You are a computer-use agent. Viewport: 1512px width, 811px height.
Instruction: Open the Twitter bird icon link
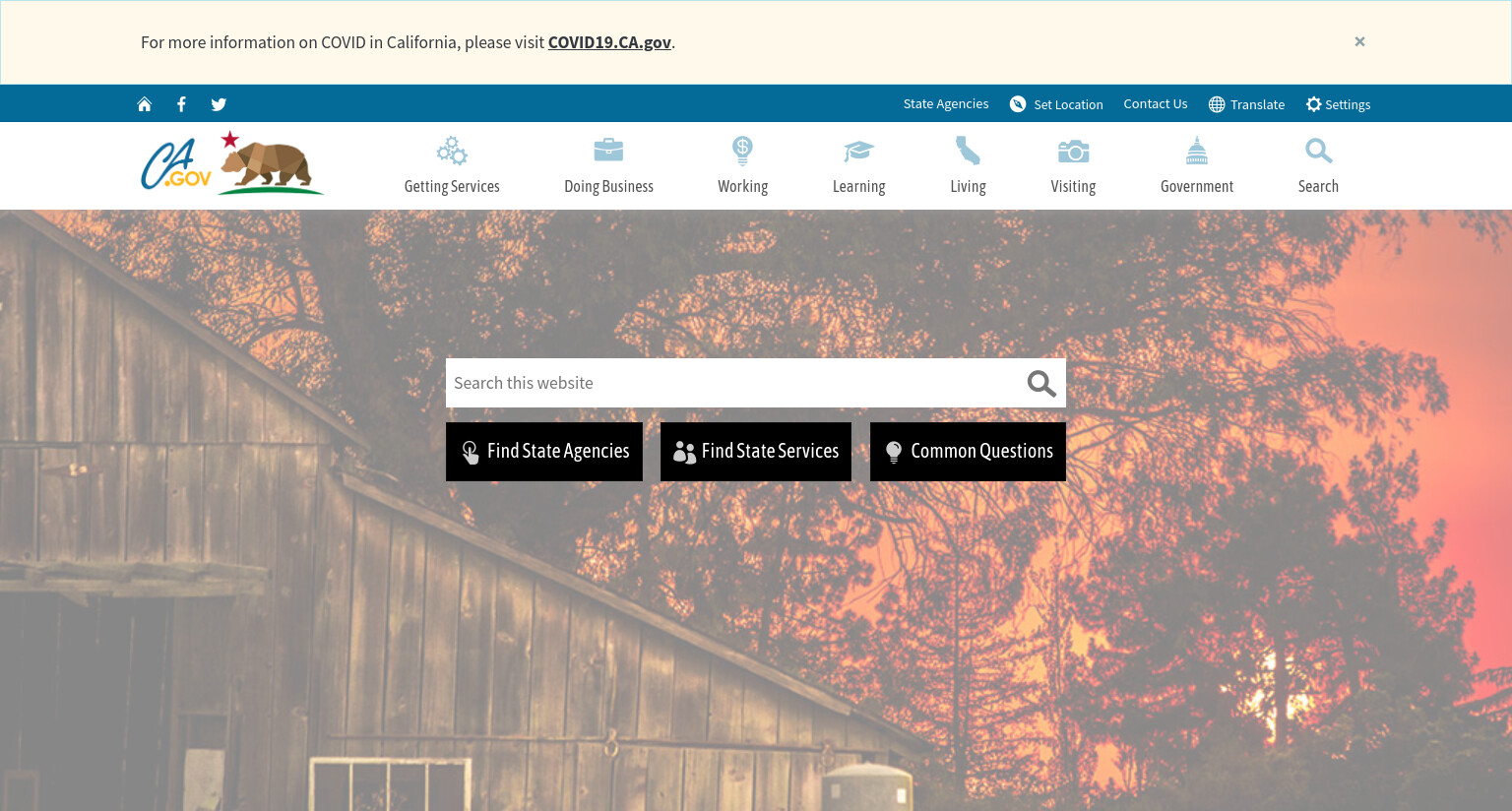pos(219,104)
